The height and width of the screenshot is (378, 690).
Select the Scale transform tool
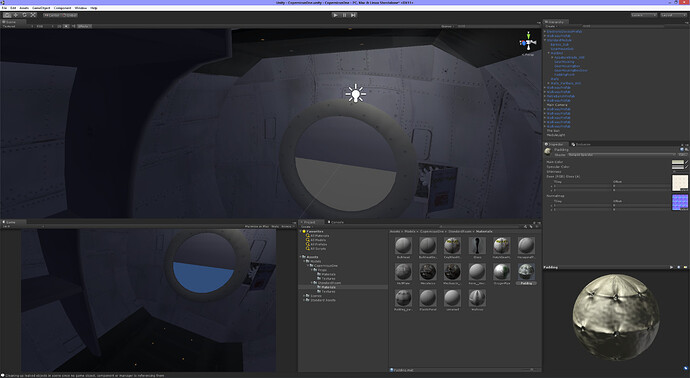[x=33, y=15]
